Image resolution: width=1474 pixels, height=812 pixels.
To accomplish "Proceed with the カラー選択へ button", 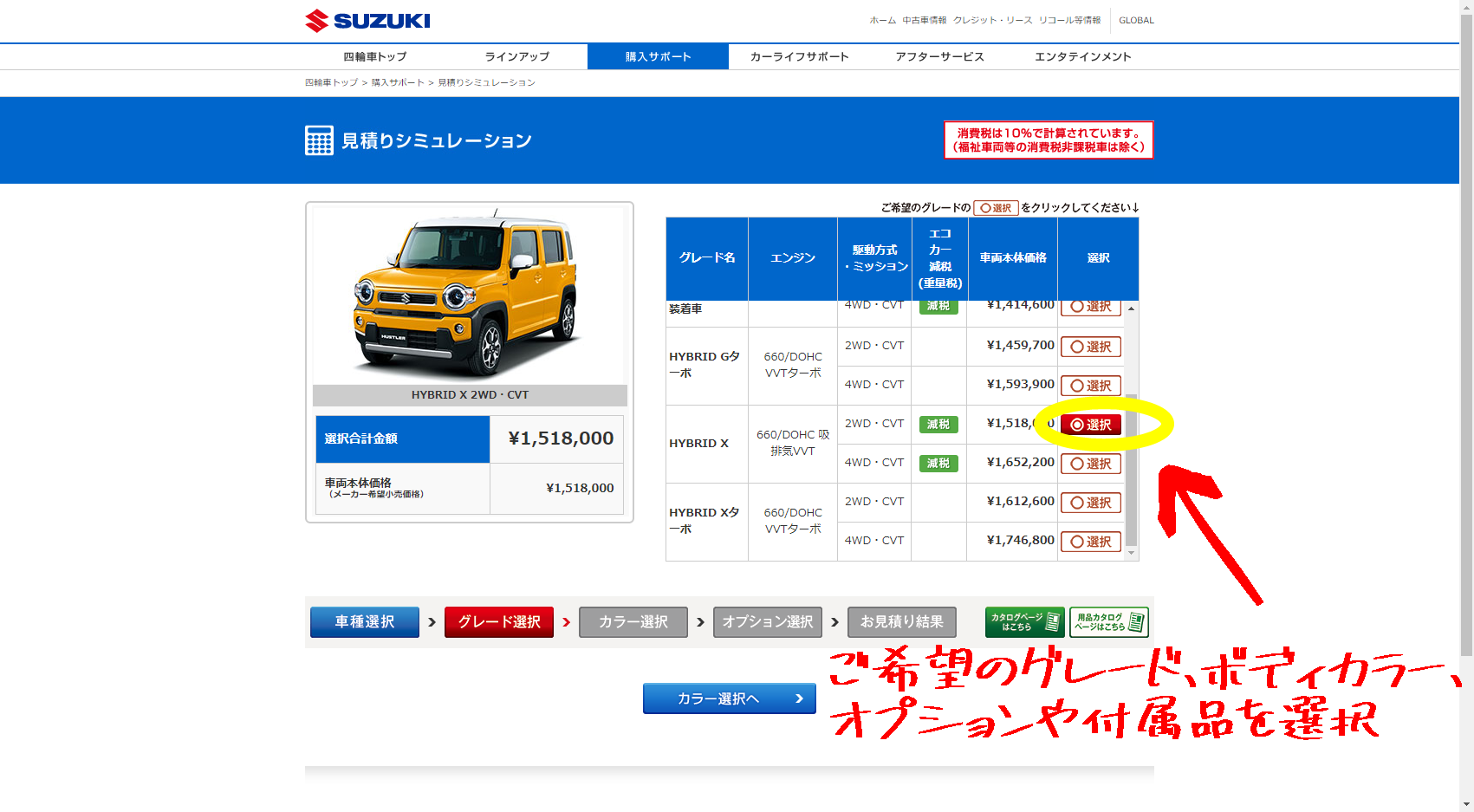I will [730, 698].
